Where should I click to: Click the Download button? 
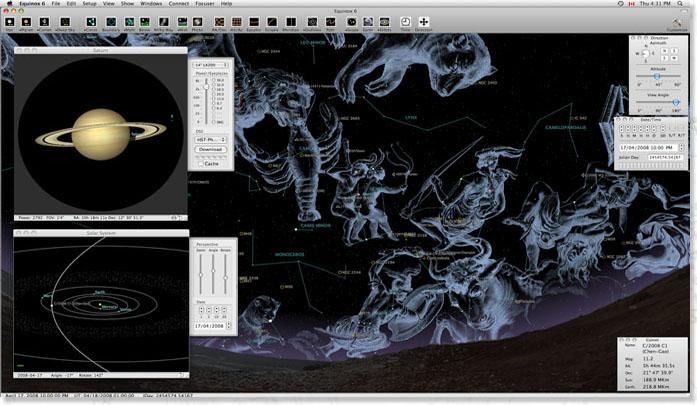pos(210,149)
